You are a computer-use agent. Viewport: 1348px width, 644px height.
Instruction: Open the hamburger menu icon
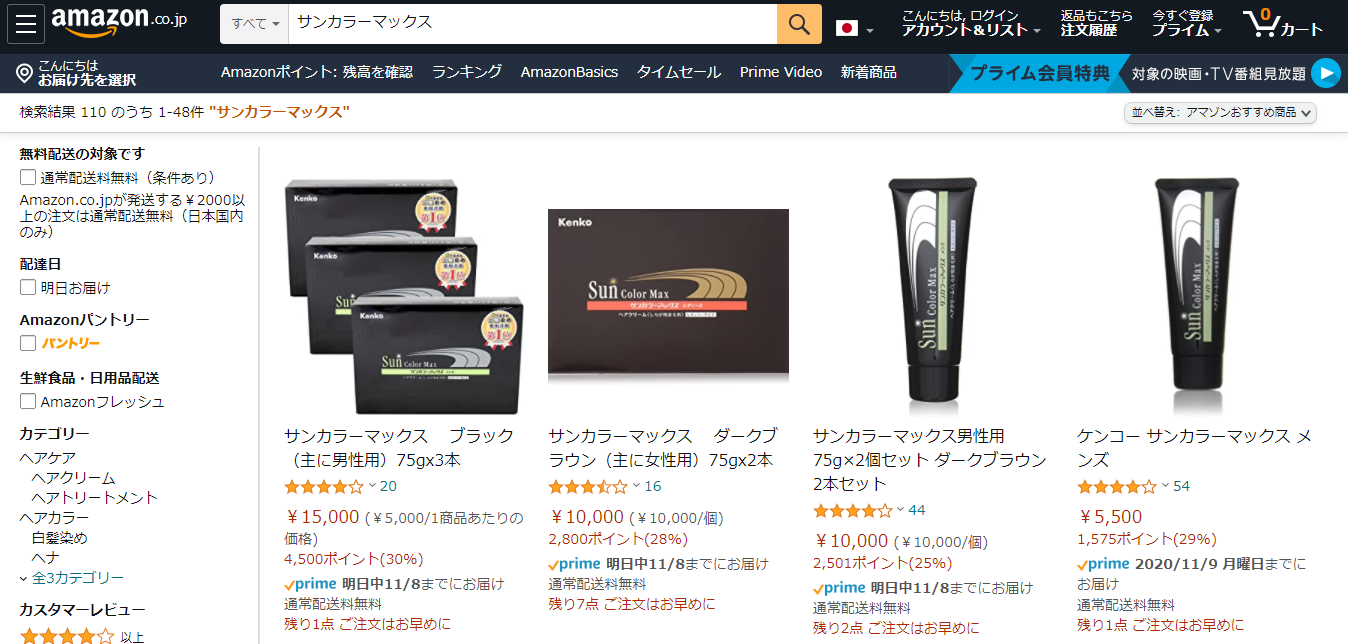pyautogui.click(x=26, y=24)
